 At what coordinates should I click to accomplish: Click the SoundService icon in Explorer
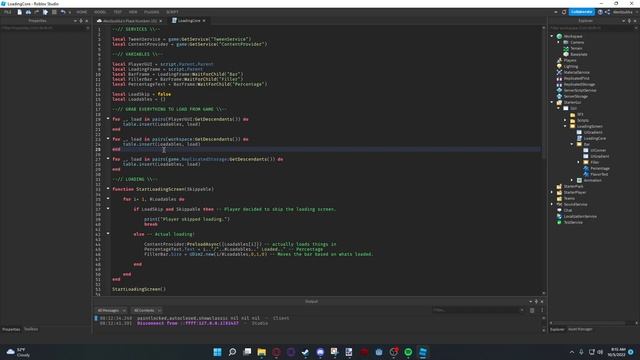tap(560, 204)
